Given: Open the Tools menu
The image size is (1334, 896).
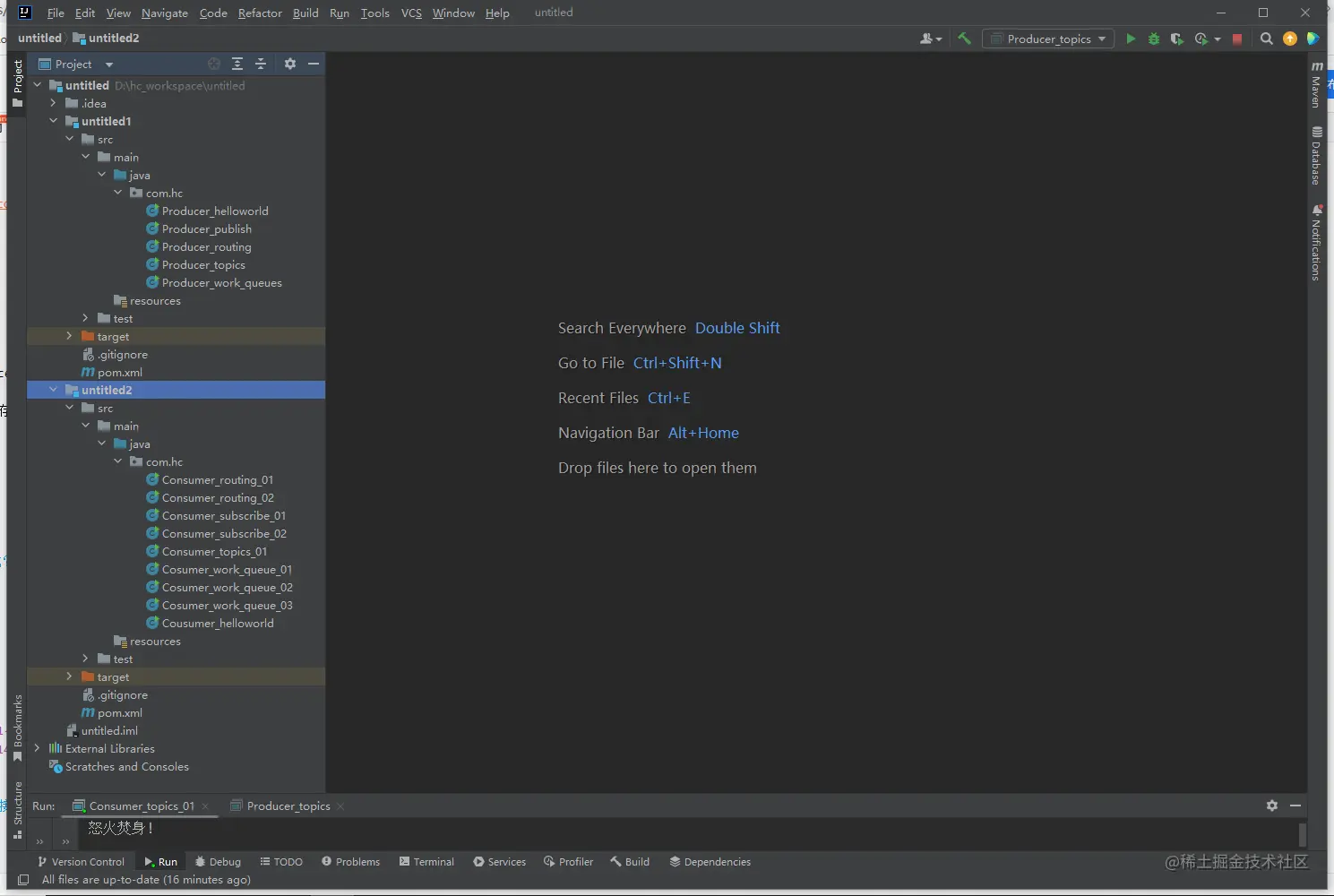Looking at the screenshot, I should [x=374, y=13].
